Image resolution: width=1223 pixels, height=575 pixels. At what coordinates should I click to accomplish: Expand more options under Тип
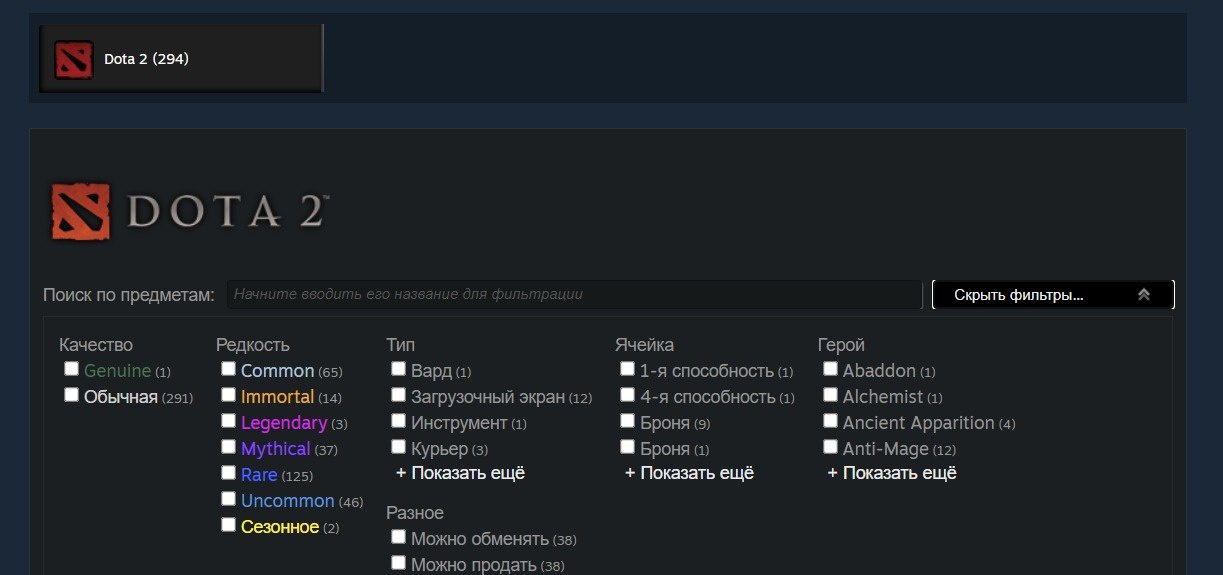pyautogui.click(x=460, y=473)
